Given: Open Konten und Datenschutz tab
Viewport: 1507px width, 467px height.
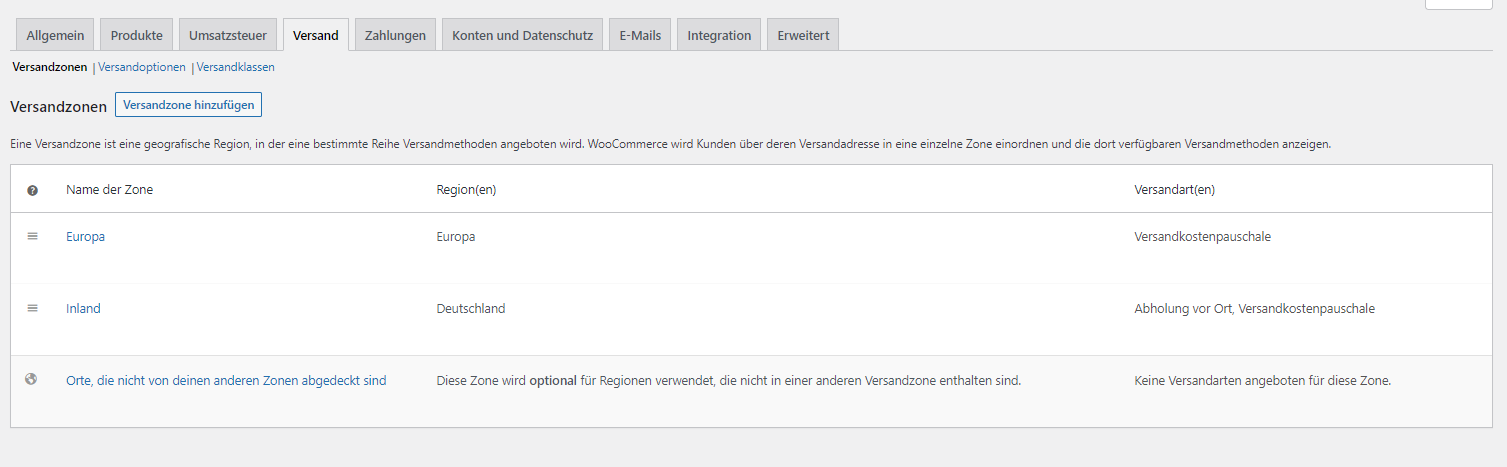Looking at the screenshot, I should click(522, 35).
